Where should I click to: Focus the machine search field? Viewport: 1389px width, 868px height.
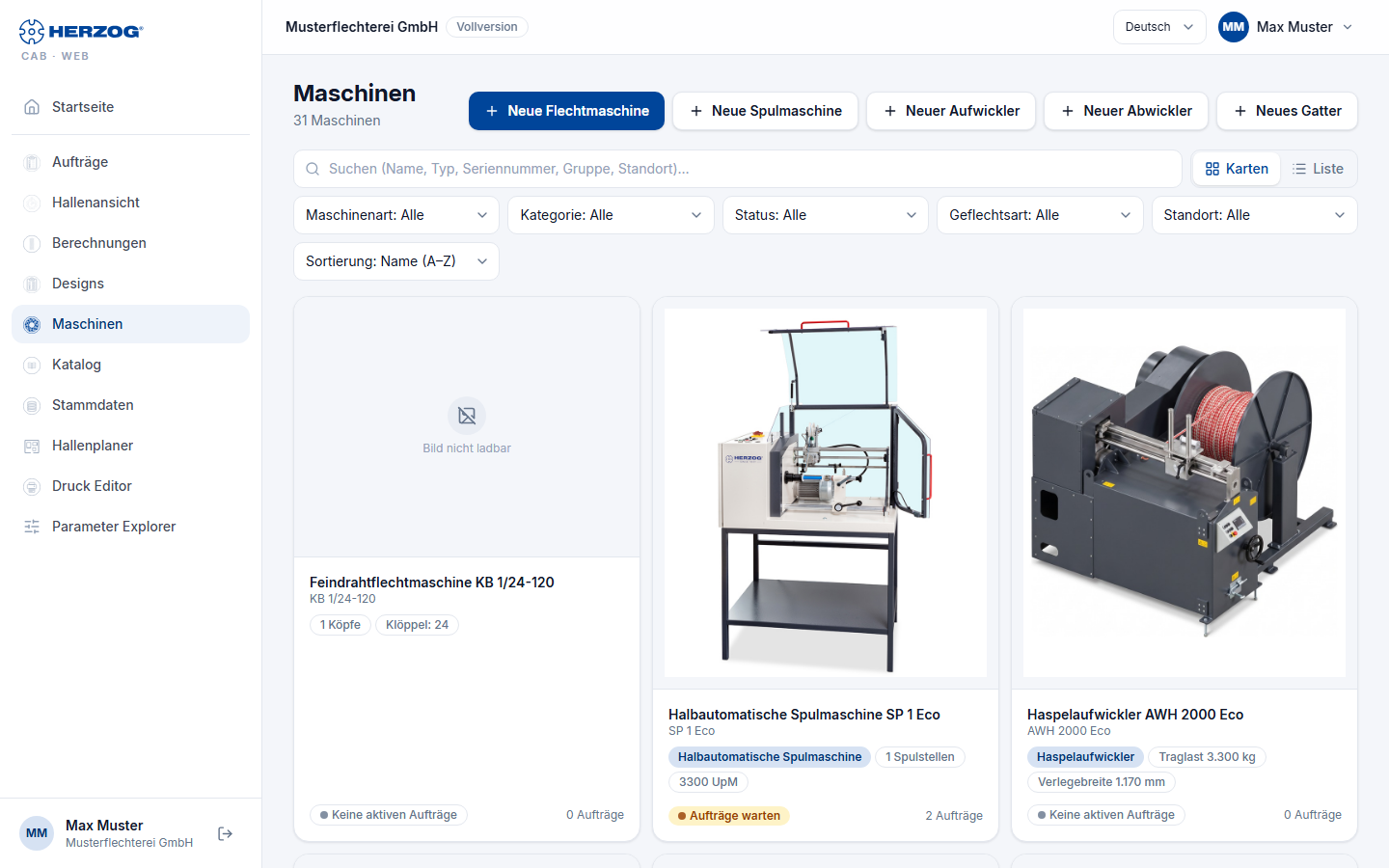click(738, 169)
